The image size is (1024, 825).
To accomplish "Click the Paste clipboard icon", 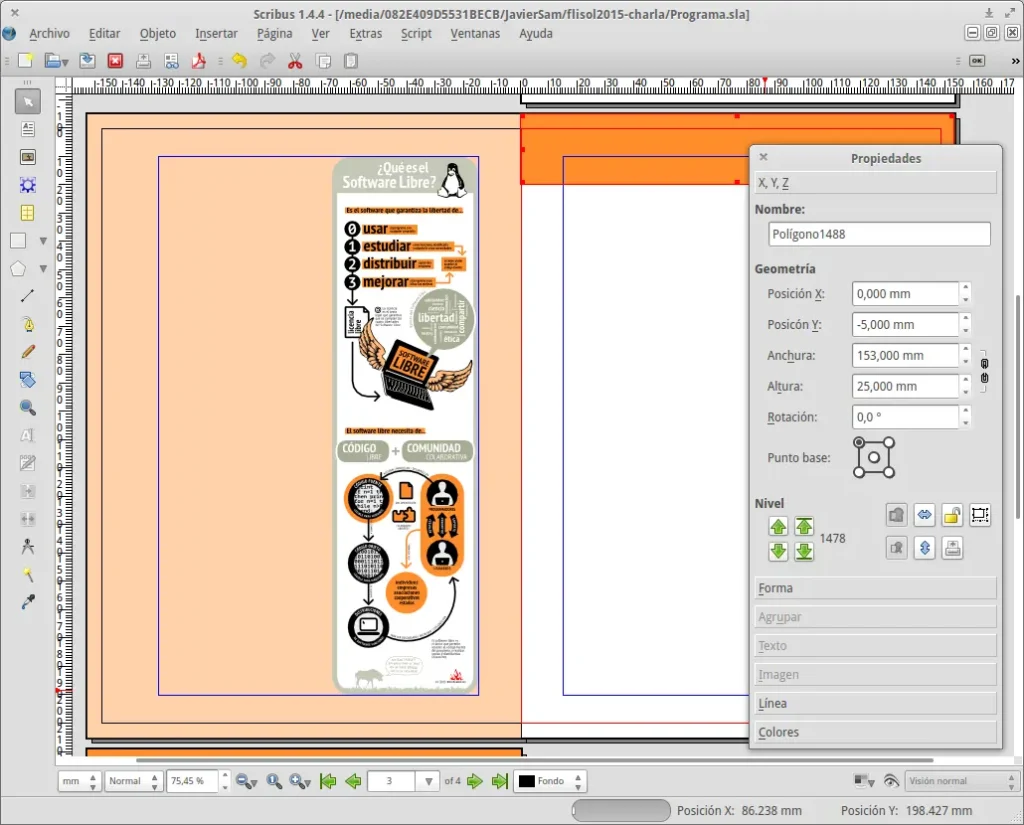I will [x=351, y=61].
